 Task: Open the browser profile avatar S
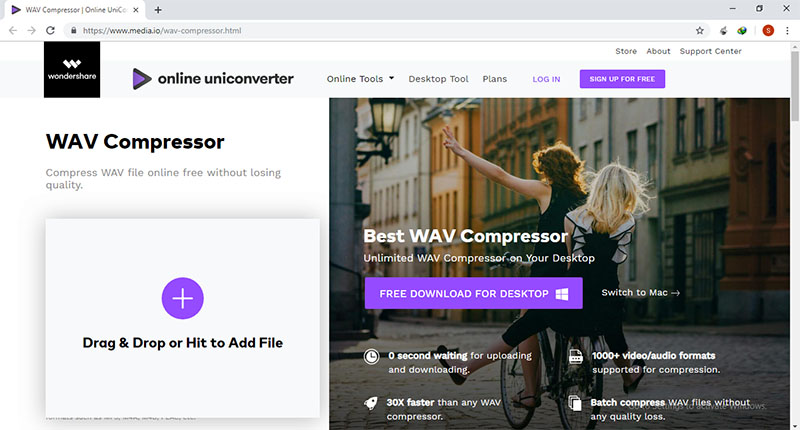768,31
